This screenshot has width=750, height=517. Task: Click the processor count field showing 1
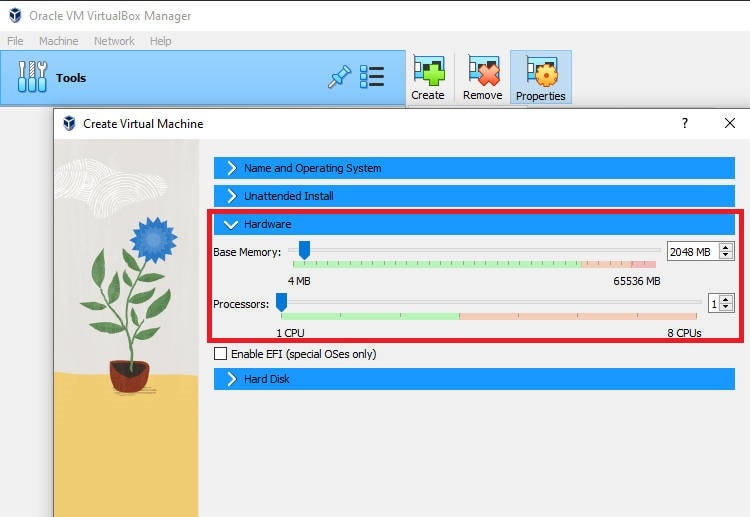(x=714, y=304)
